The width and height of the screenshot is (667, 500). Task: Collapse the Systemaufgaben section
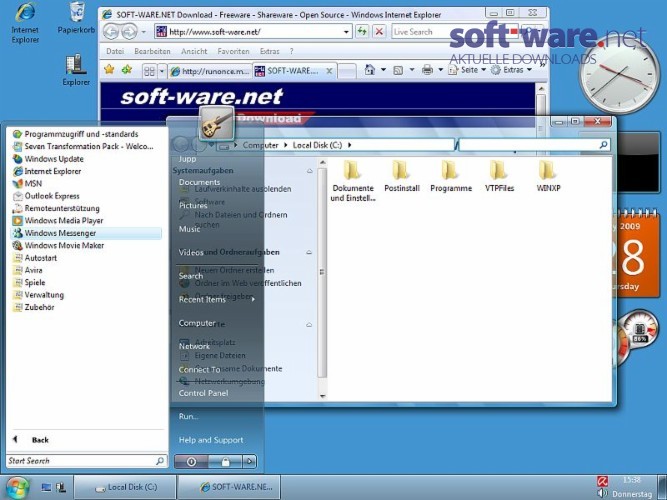point(310,171)
